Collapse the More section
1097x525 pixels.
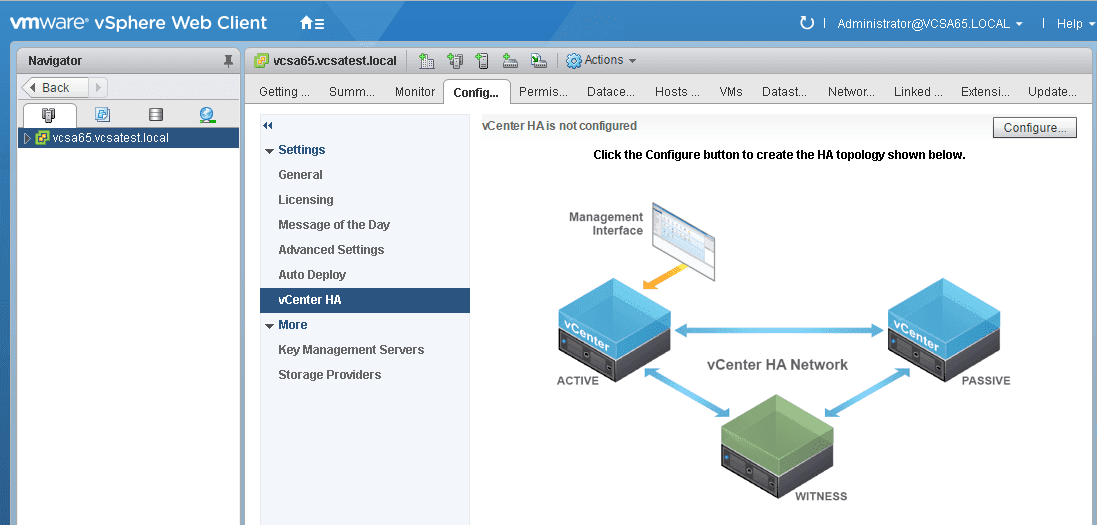coord(269,326)
